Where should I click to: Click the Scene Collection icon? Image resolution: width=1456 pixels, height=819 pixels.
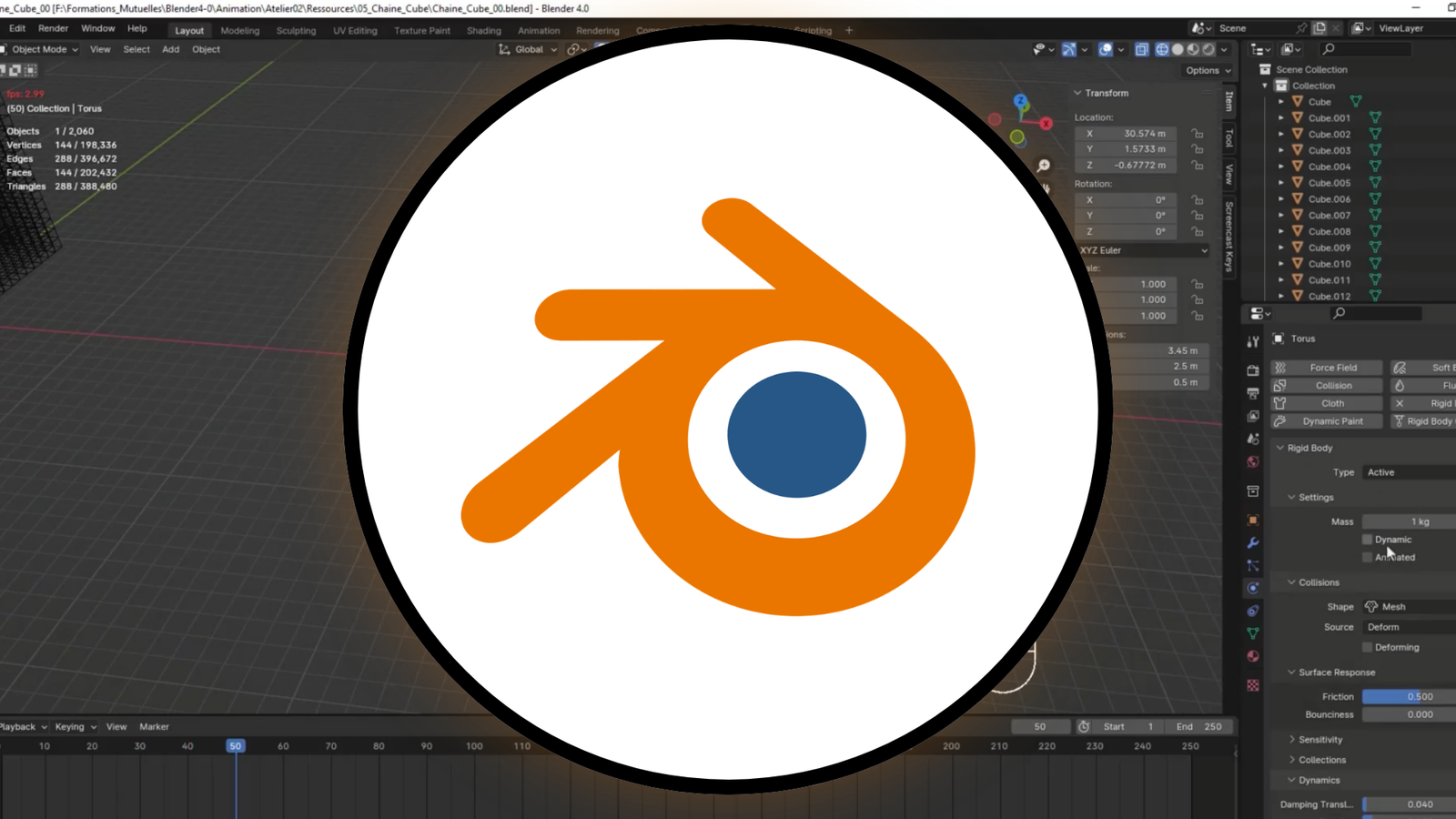pos(1265,69)
